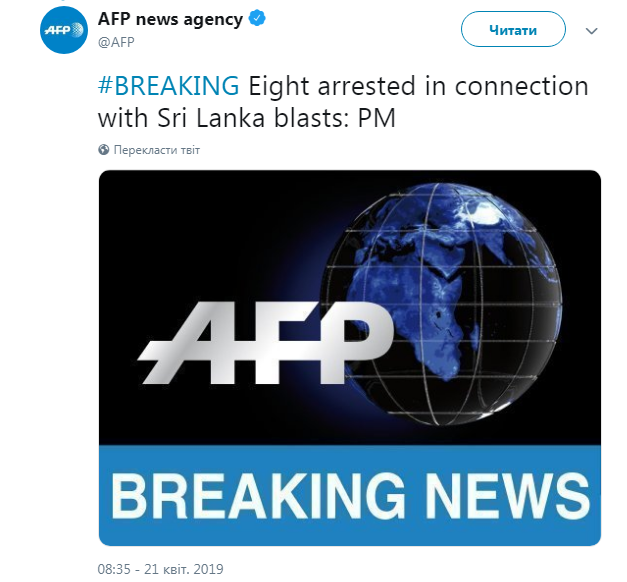Click the globe icon beside Перекласти твіт
The height and width of the screenshot is (582, 627).
(104, 150)
